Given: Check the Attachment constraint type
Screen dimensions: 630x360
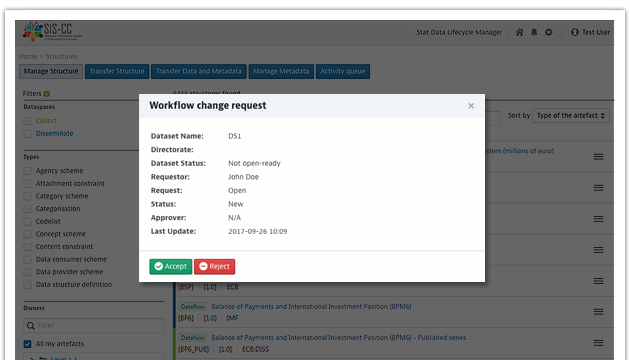Looking at the screenshot, I should 27,184.
